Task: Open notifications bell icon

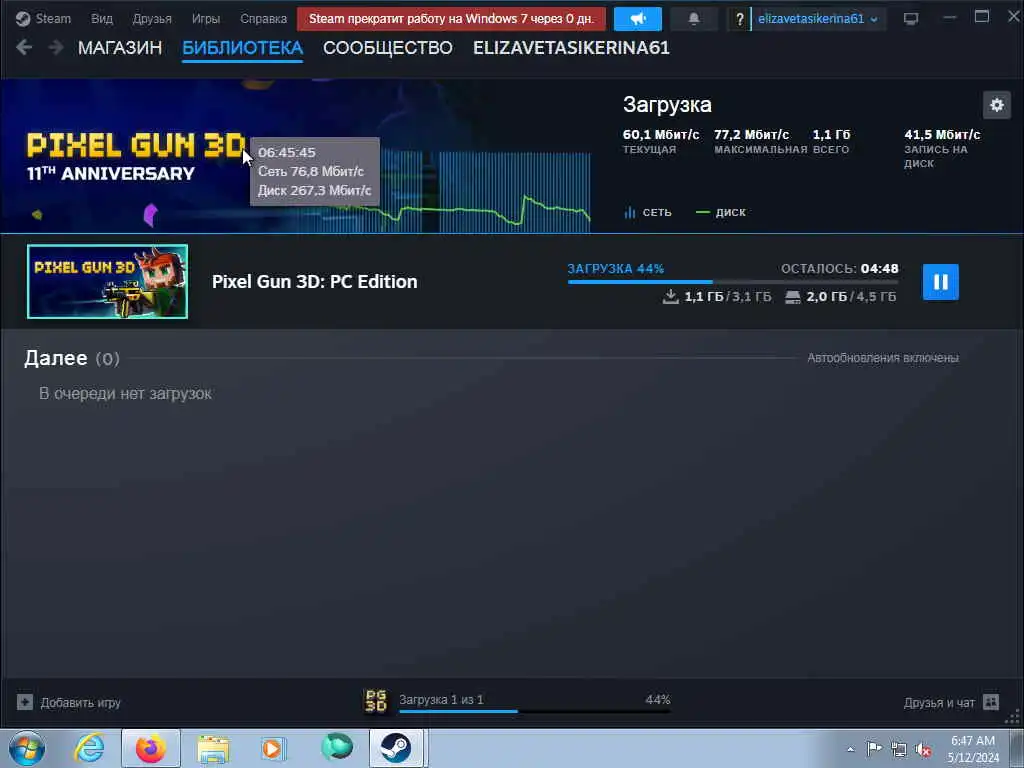Action: [x=694, y=19]
